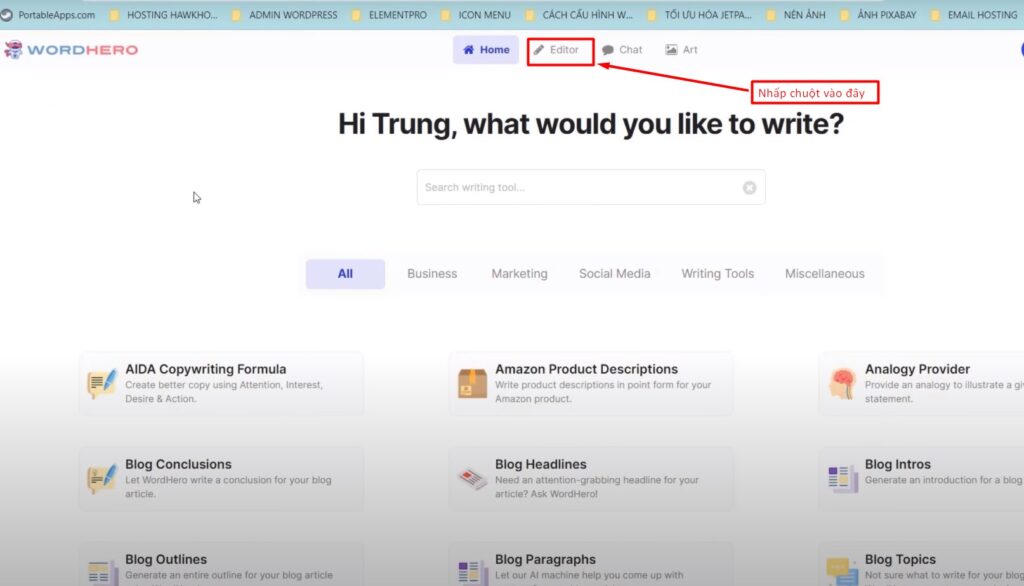The image size is (1024, 586).
Task: Open the Chat tab
Action: 622,50
